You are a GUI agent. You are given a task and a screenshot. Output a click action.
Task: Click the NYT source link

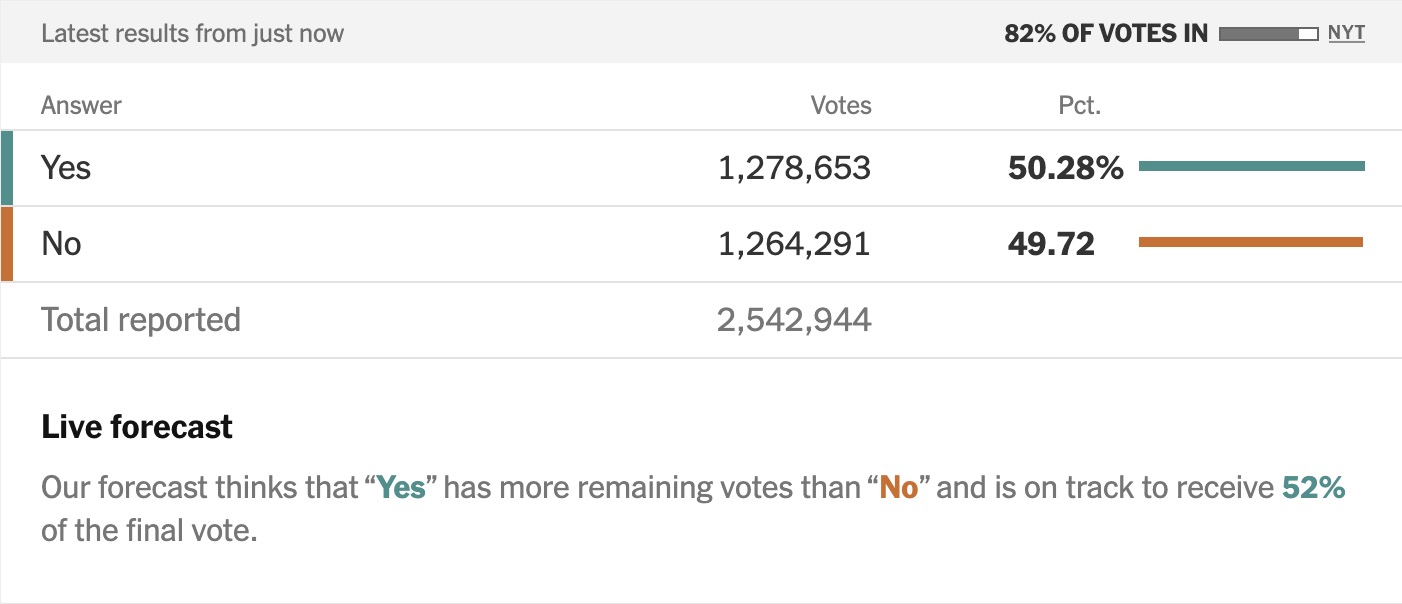[x=1346, y=33]
